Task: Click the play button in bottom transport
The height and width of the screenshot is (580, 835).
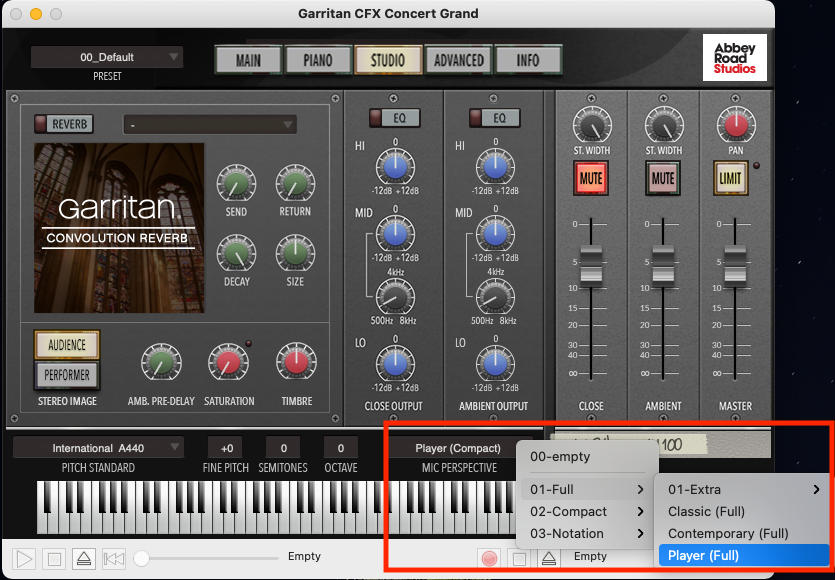Action: [26, 558]
